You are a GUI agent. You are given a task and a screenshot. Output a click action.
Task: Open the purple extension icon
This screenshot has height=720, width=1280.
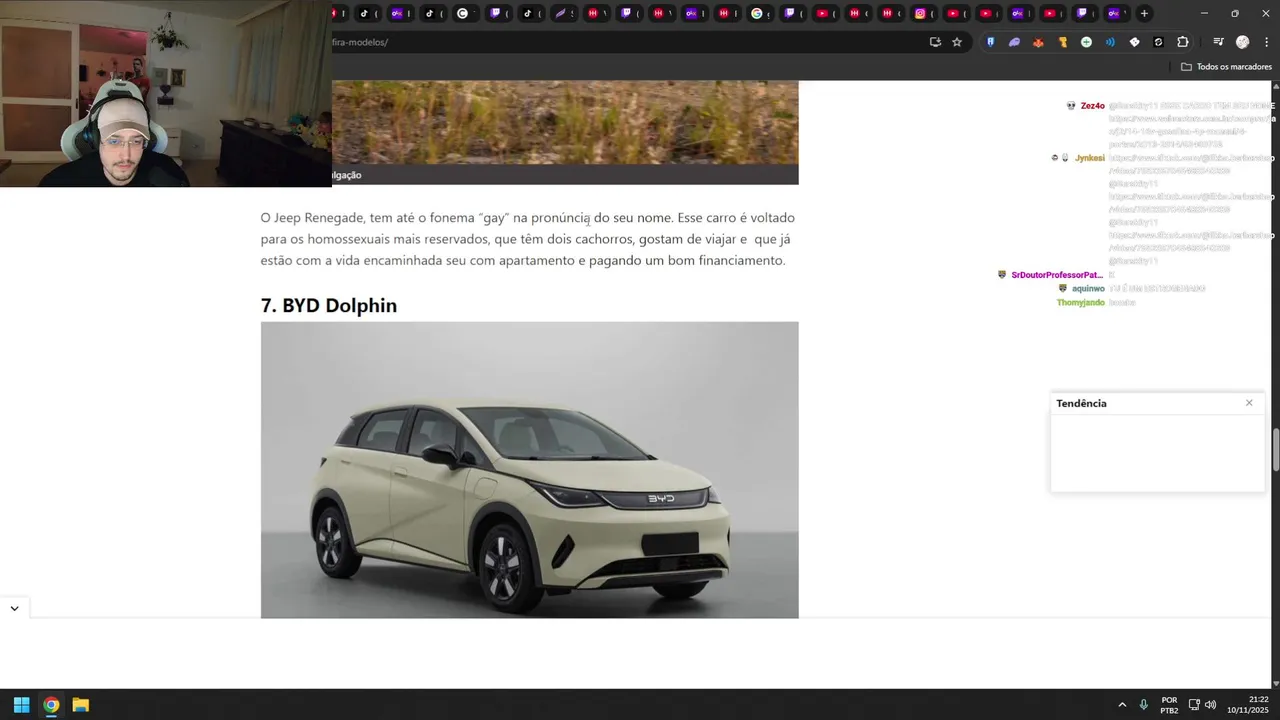tap(1014, 42)
